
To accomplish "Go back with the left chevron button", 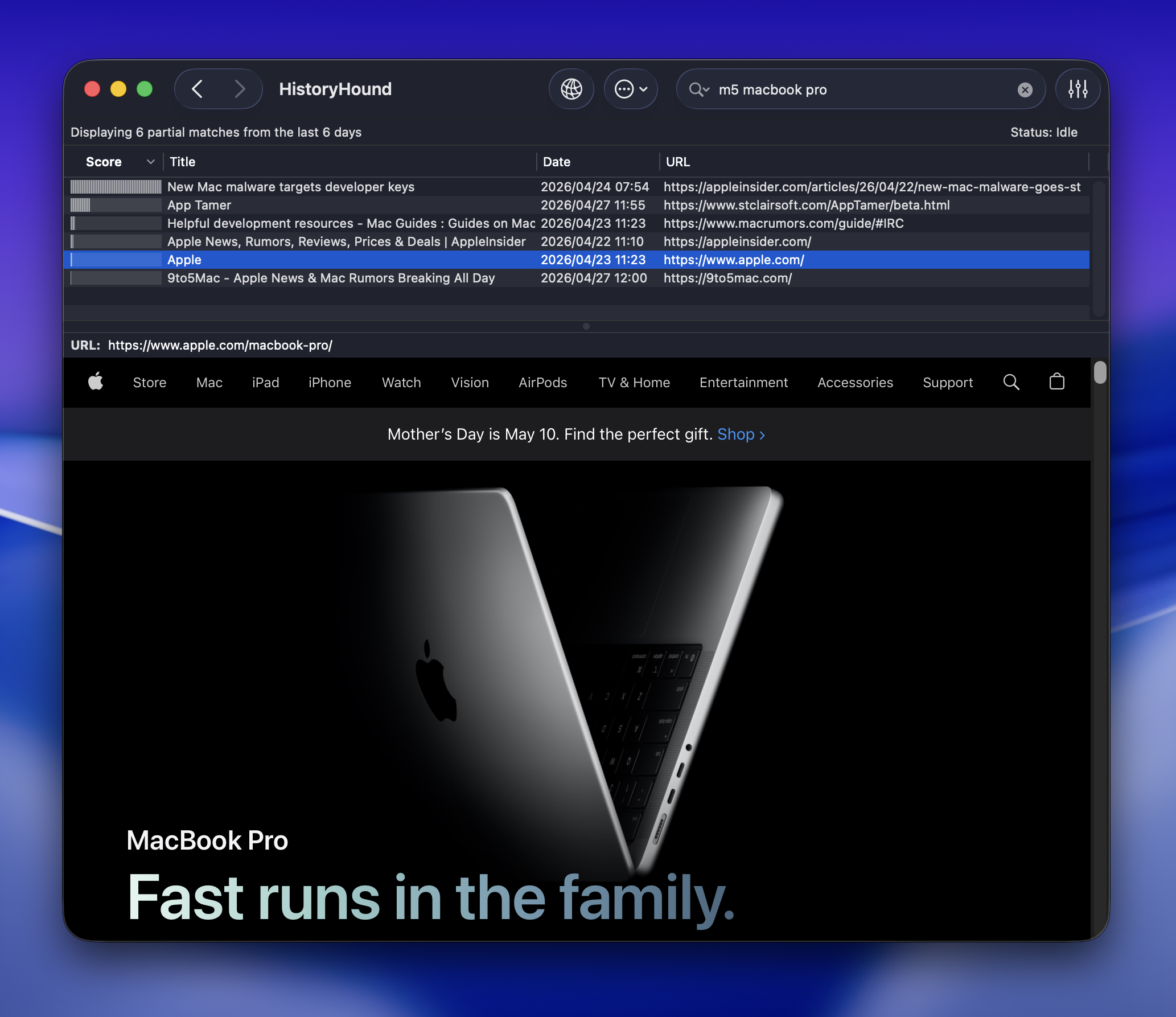I will (198, 89).
